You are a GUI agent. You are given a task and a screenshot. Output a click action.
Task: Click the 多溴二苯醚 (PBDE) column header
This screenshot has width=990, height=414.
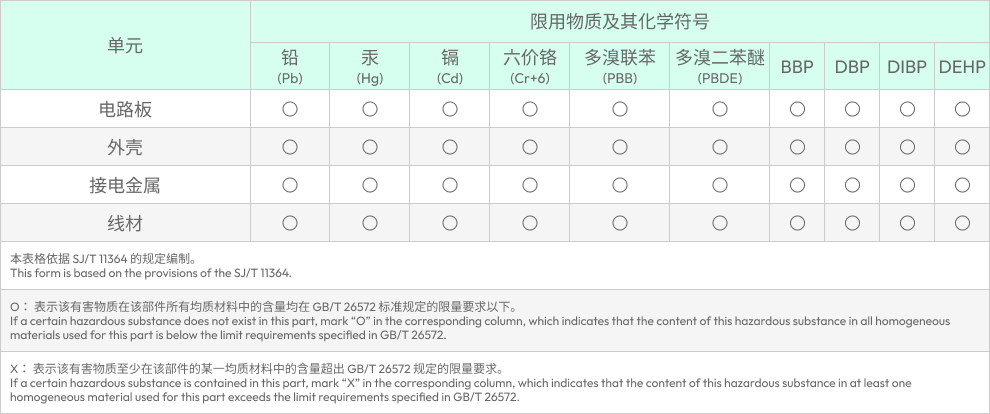[x=720, y=66]
